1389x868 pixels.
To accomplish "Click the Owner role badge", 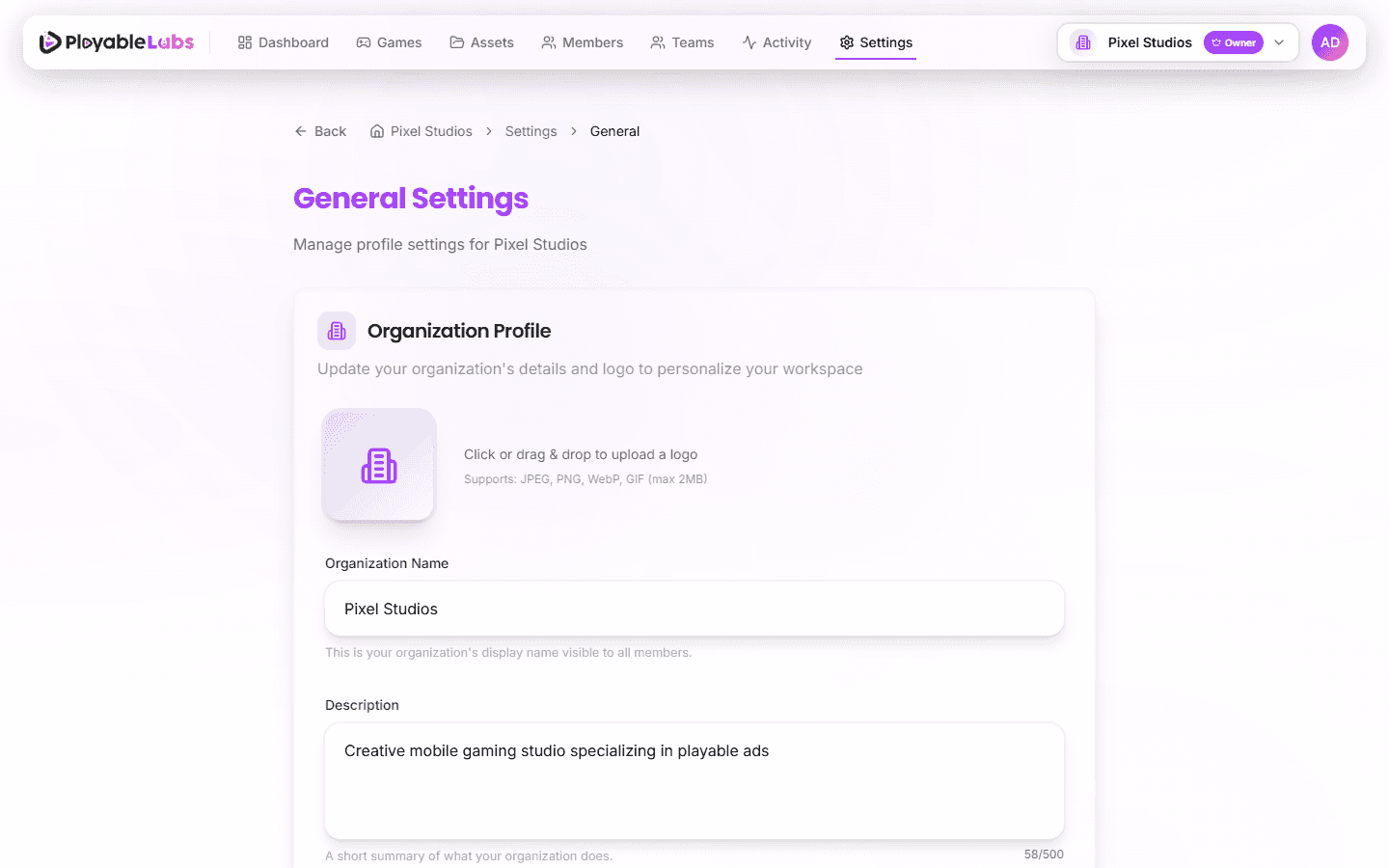I will click(x=1234, y=41).
